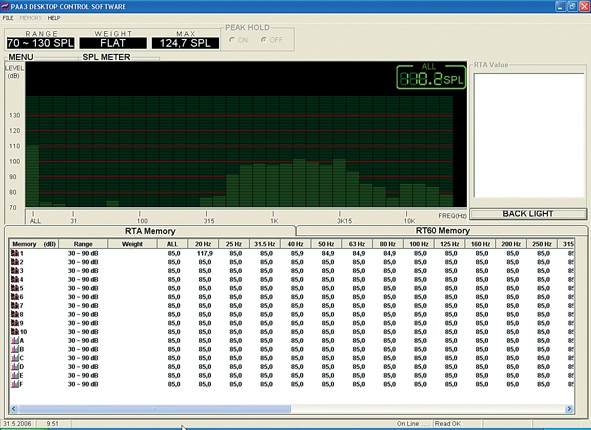Click the Weight column header

[132, 244]
